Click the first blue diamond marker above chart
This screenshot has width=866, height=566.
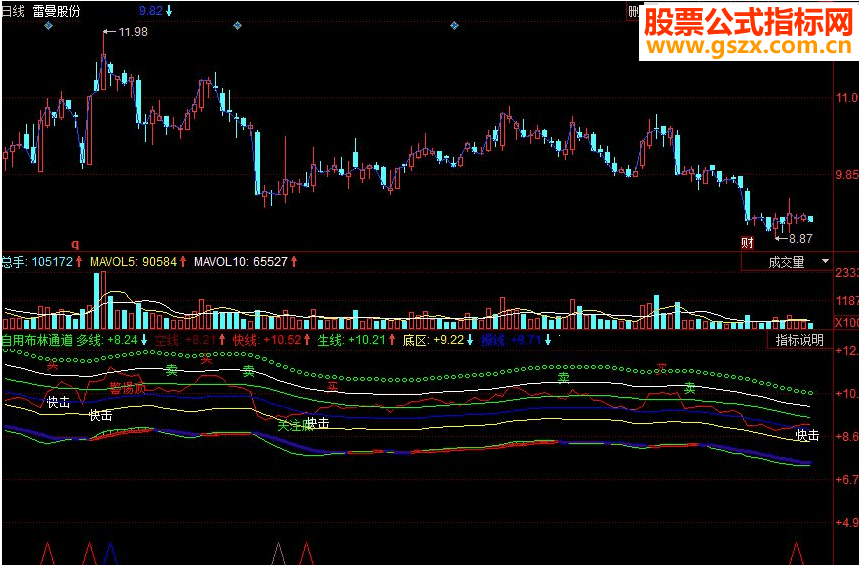click(48, 25)
